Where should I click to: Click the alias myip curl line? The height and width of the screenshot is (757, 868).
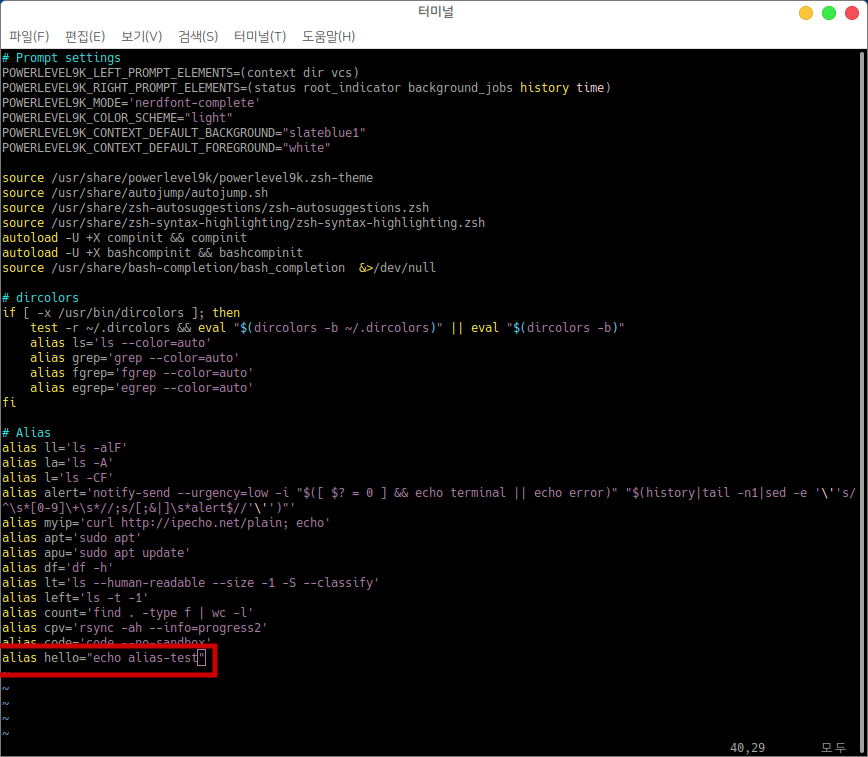point(165,523)
